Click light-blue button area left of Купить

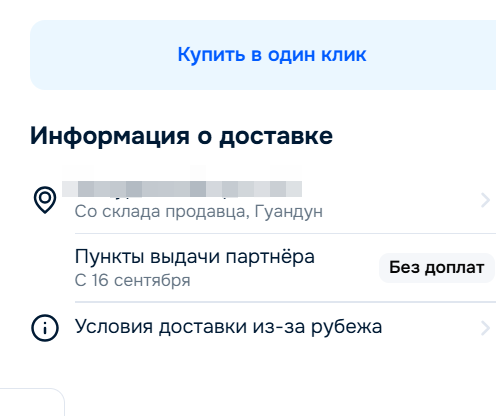coord(103,55)
